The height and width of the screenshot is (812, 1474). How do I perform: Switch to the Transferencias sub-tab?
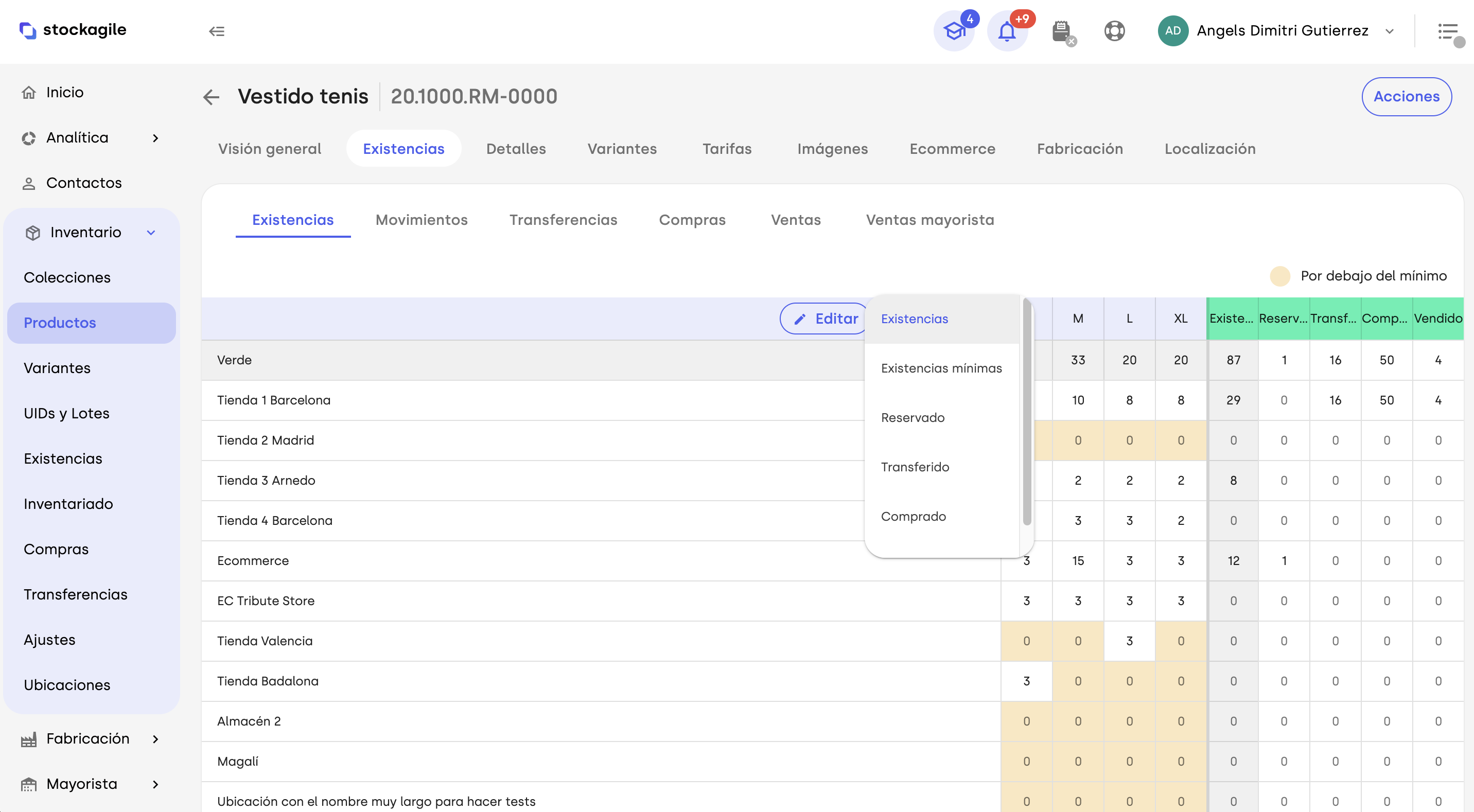tap(563, 220)
